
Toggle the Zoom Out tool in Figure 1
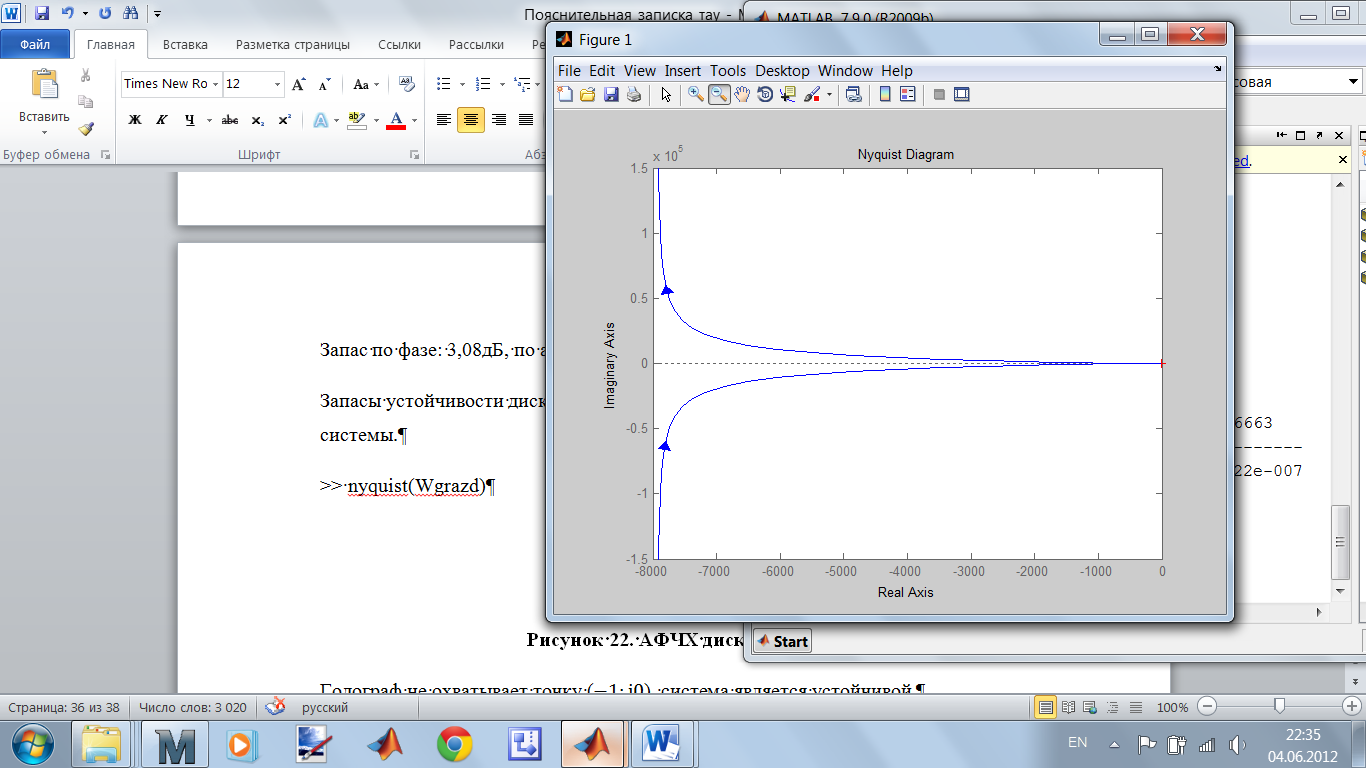click(719, 95)
